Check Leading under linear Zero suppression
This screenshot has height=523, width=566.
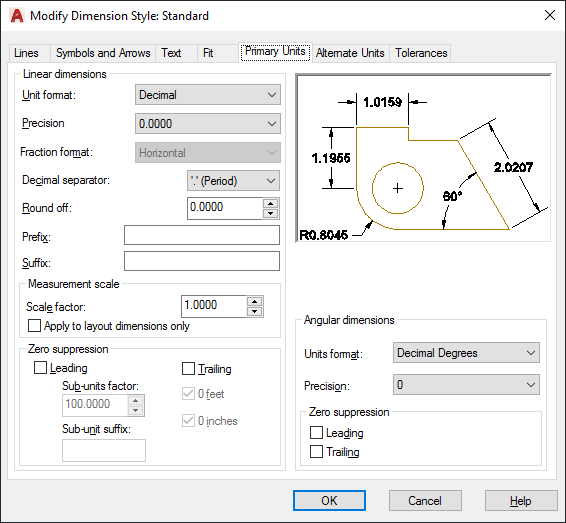click(40, 368)
